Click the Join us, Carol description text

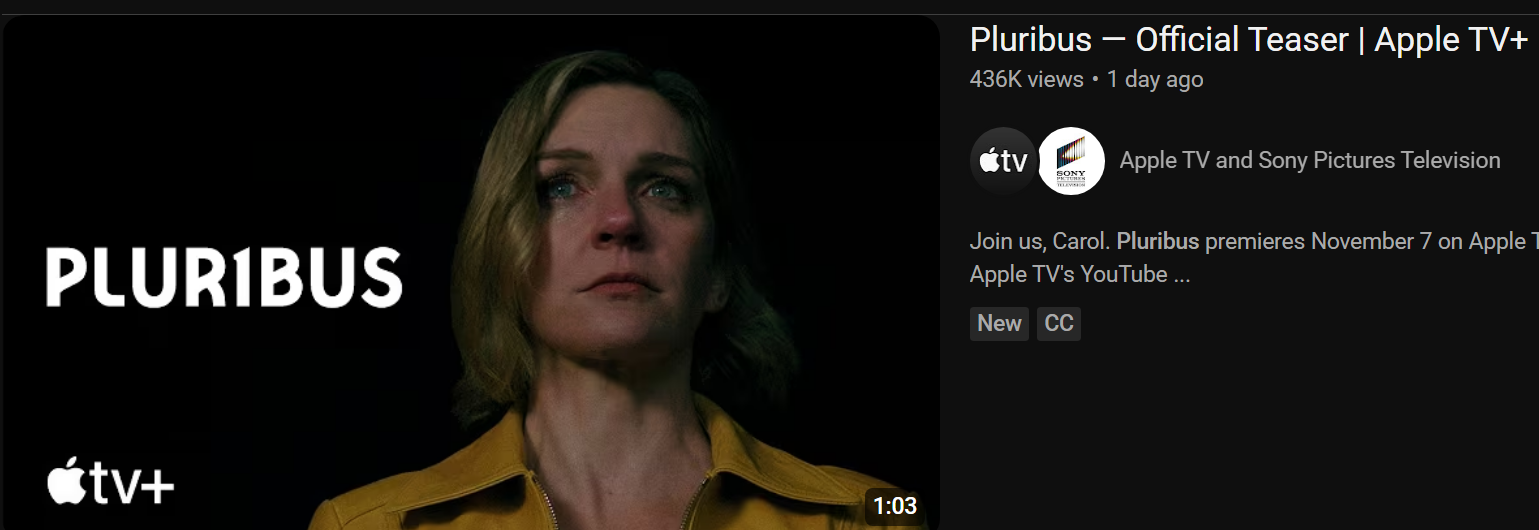(1039, 242)
